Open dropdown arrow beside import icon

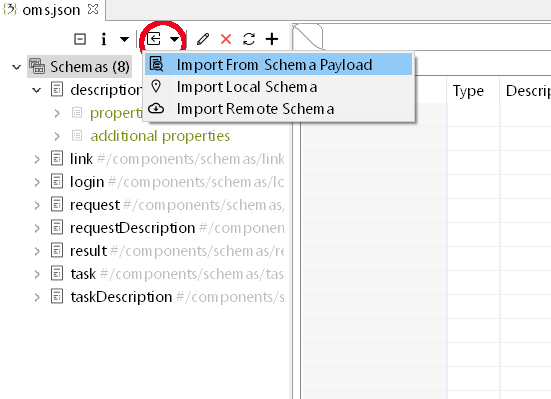(x=175, y=39)
